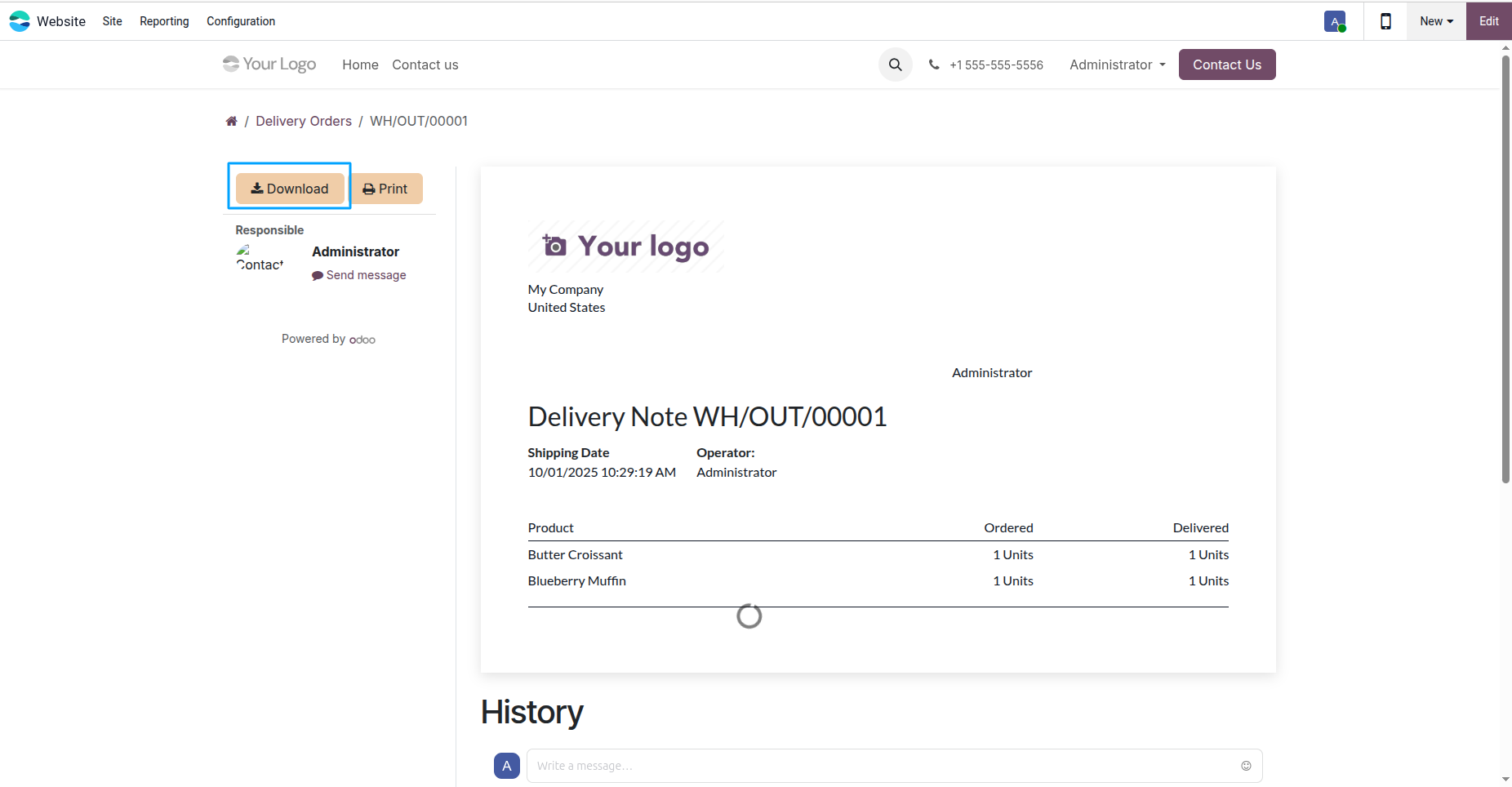Open the Reporting menu
Image resolution: width=1512 pixels, height=787 pixels.
coord(164,21)
